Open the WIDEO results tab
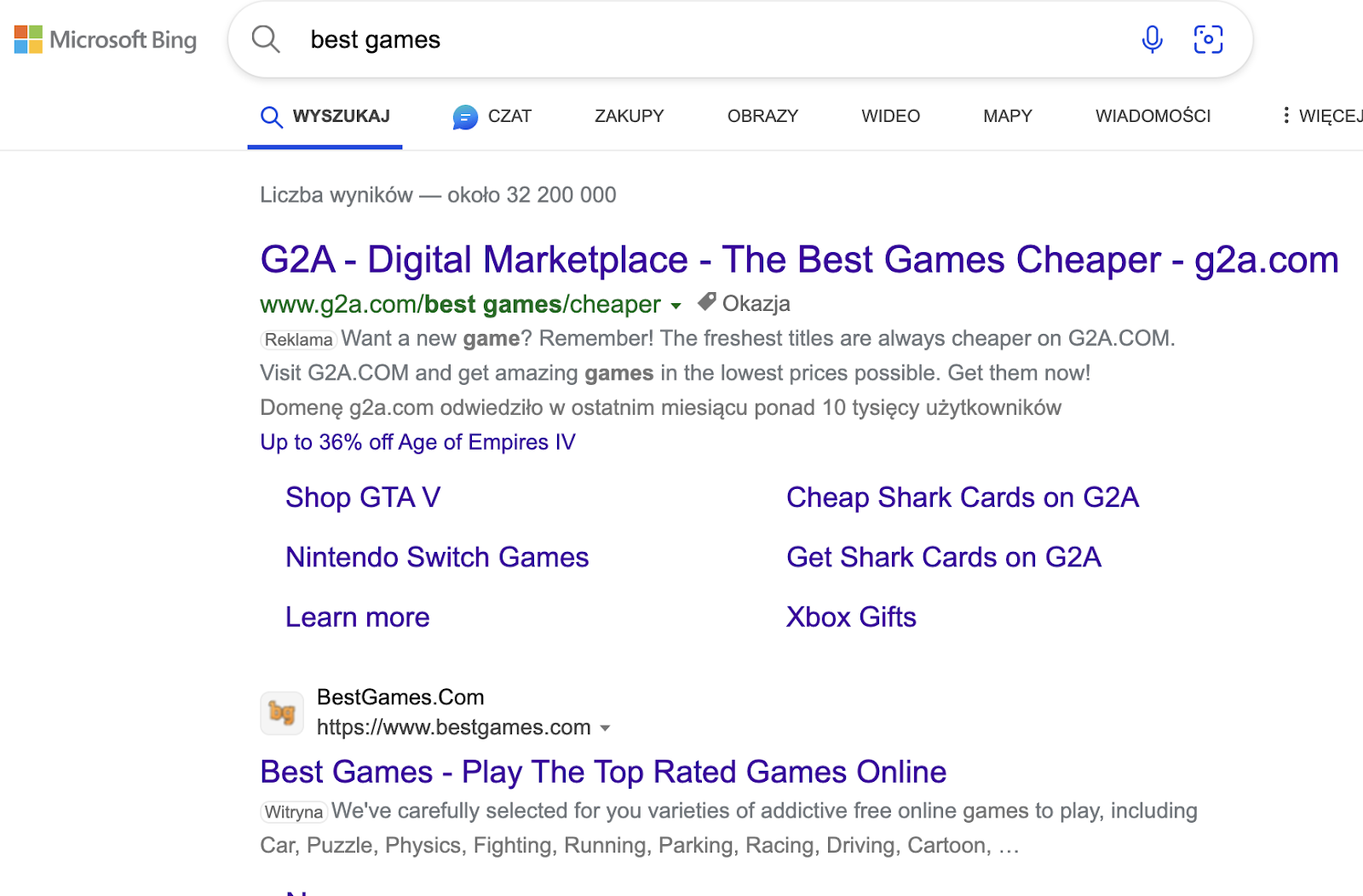 pyautogui.click(x=889, y=116)
